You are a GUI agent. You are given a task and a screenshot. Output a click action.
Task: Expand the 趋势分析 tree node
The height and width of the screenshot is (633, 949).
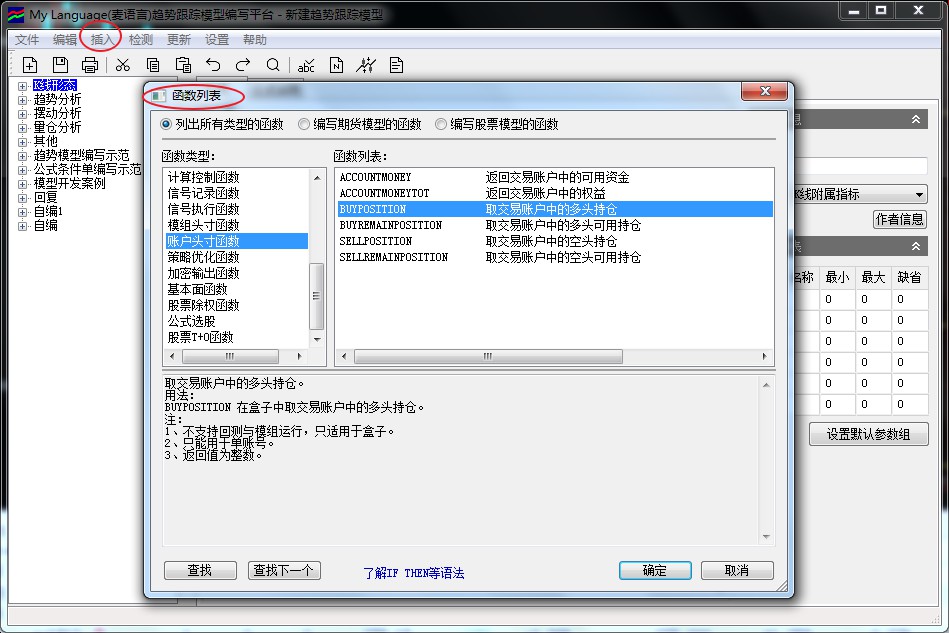(x=22, y=100)
